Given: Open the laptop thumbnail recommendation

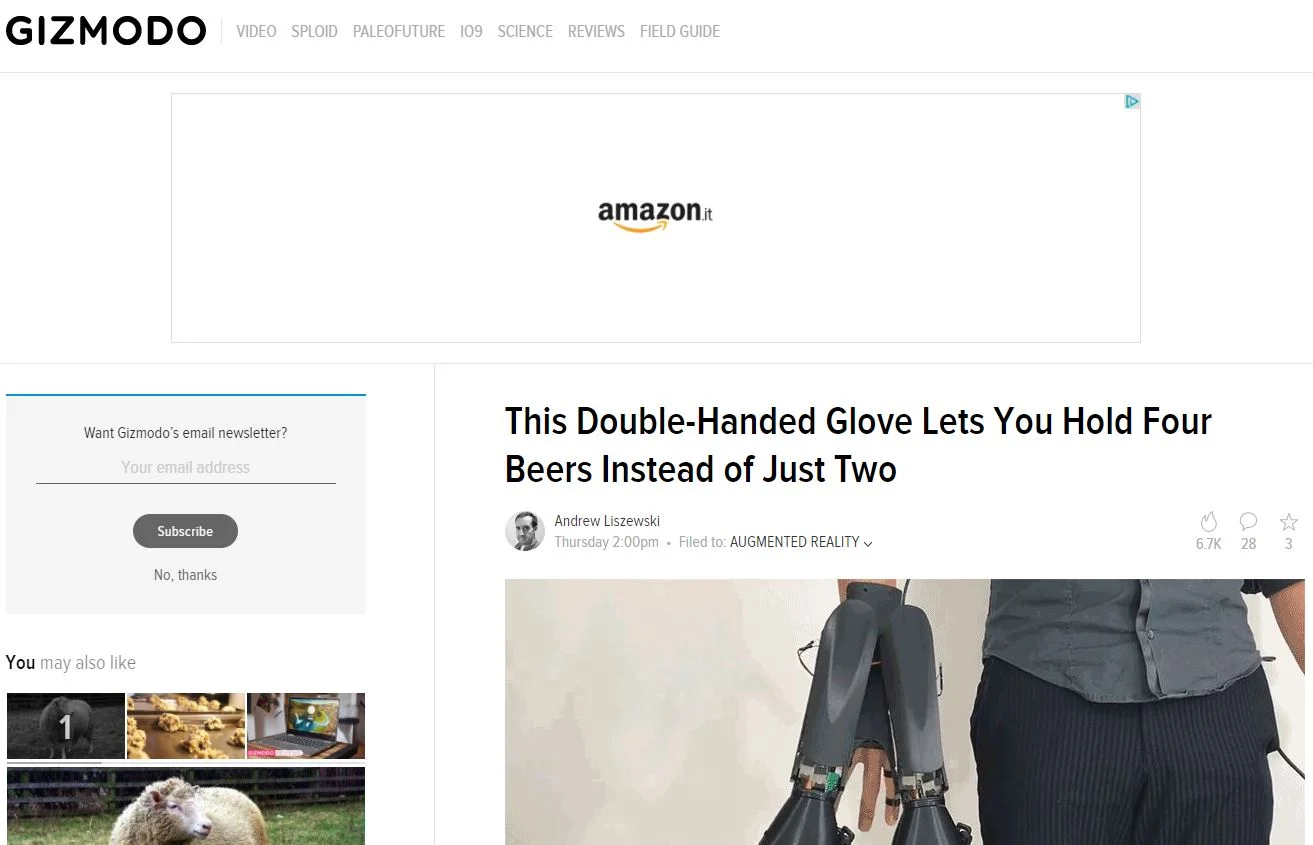Looking at the screenshot, I should (306, 726).
